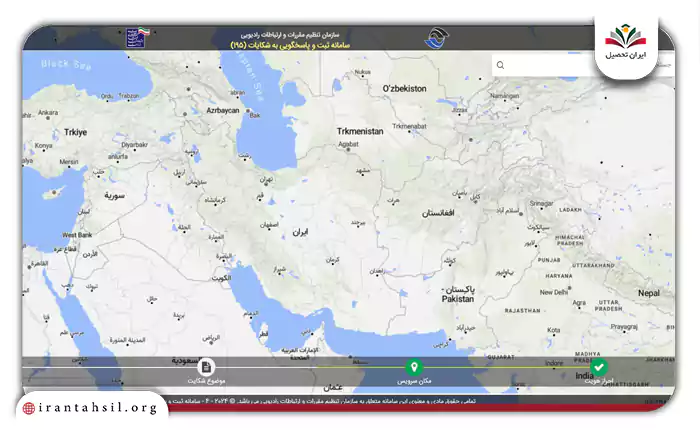
Task: Click the 195 complaints system title
Action: [290, 45]
